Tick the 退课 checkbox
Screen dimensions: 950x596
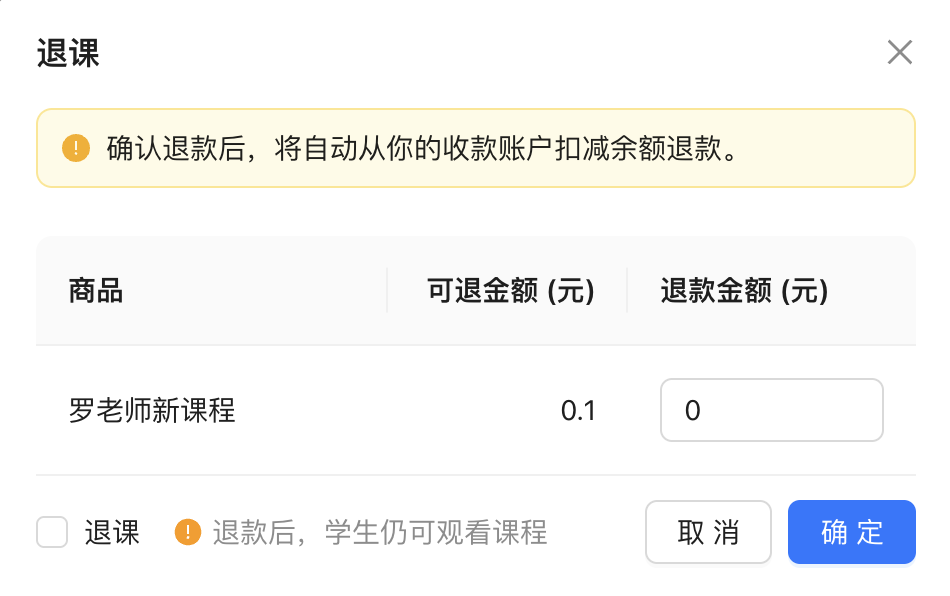52,532
